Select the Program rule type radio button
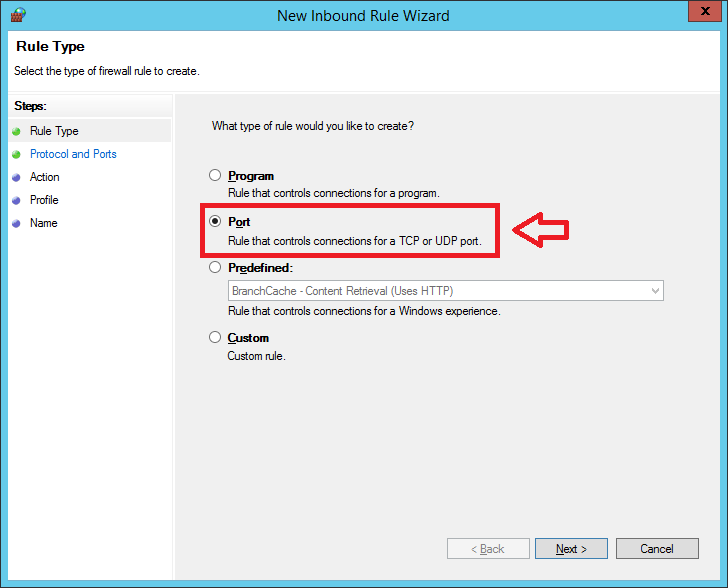The height and width of the screenshot is (588, 728). pyautogui.click(x=215, y=176)
